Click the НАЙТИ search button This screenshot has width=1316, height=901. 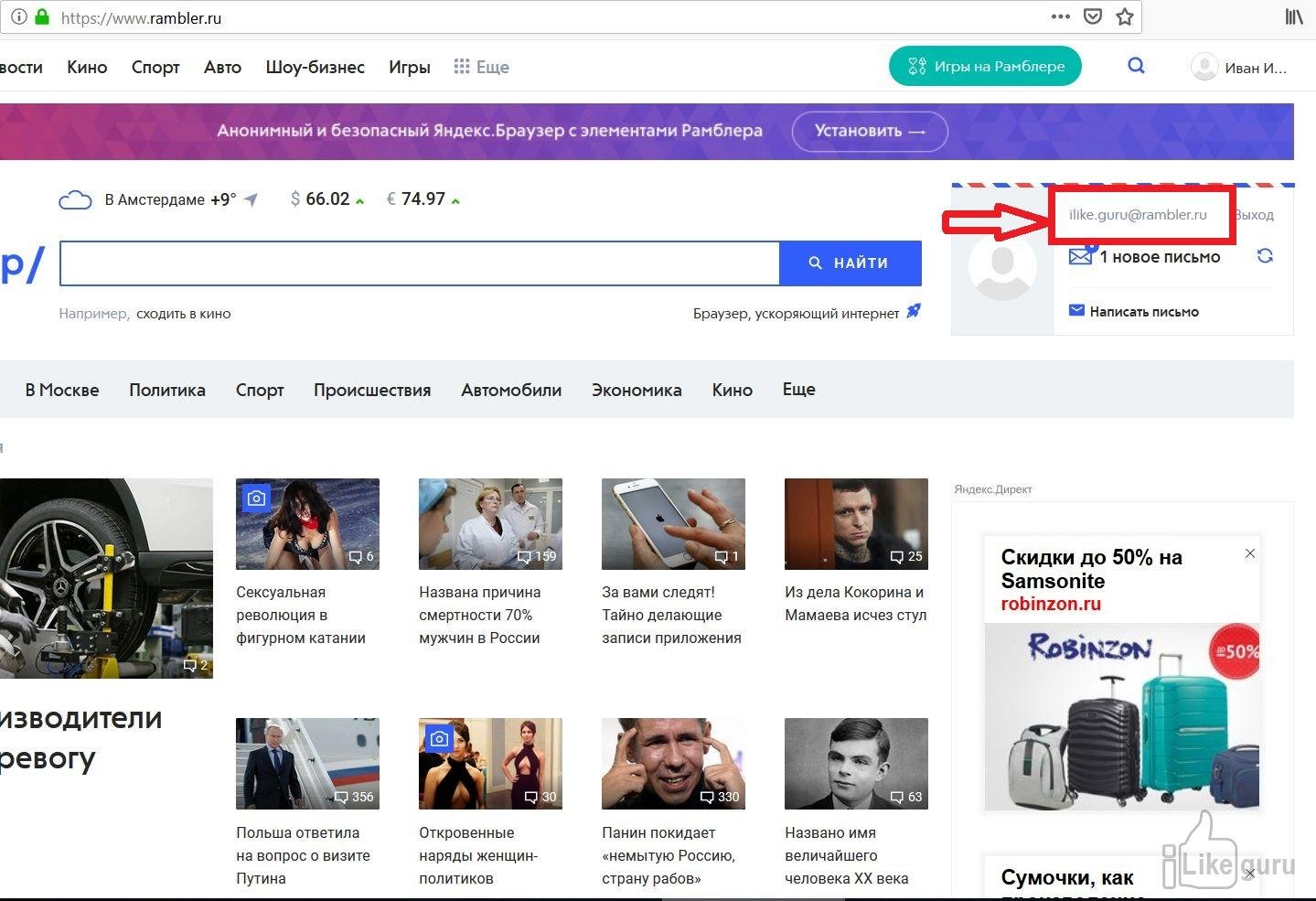[x=850, y=263]
